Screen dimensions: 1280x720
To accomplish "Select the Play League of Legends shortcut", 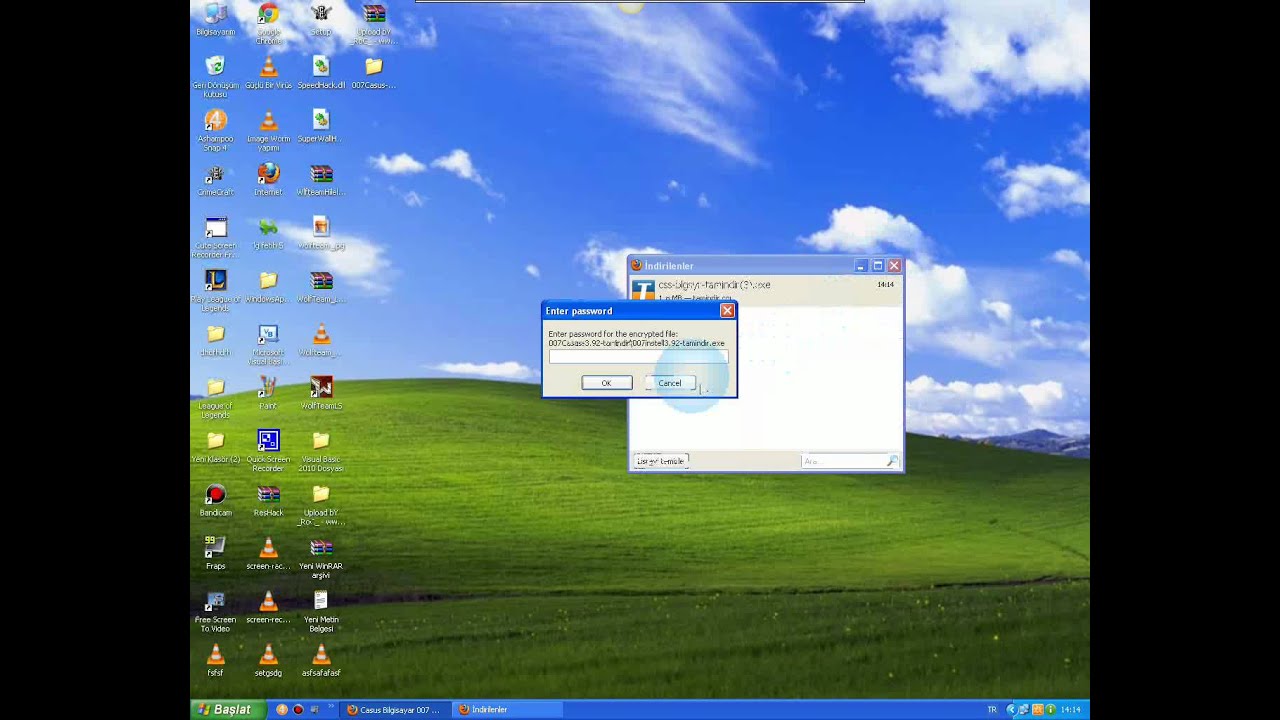I will tap(215, 291).
